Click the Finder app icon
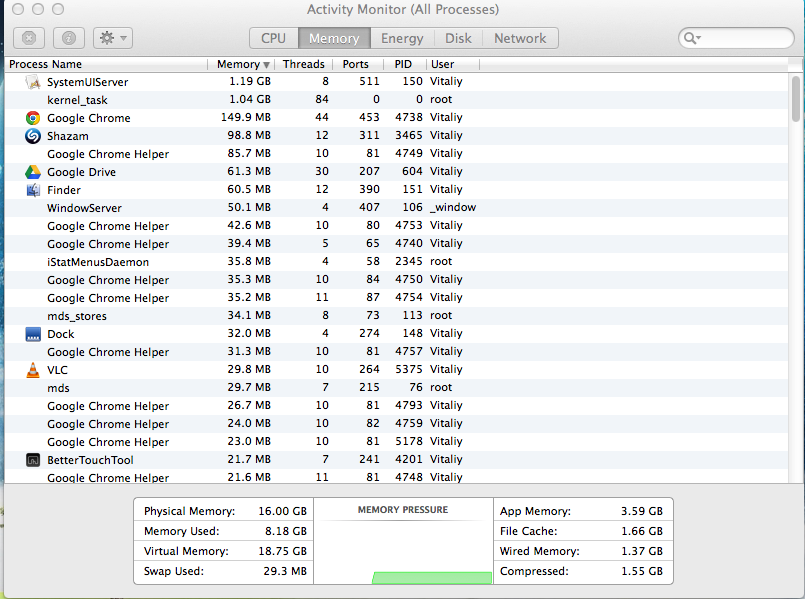Viewport: 805px width, 599px height. tap(33, 190)
